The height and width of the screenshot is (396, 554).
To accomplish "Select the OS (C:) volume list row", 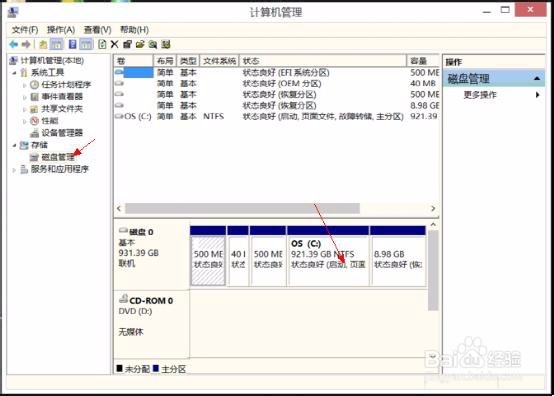I will point(277,116).
